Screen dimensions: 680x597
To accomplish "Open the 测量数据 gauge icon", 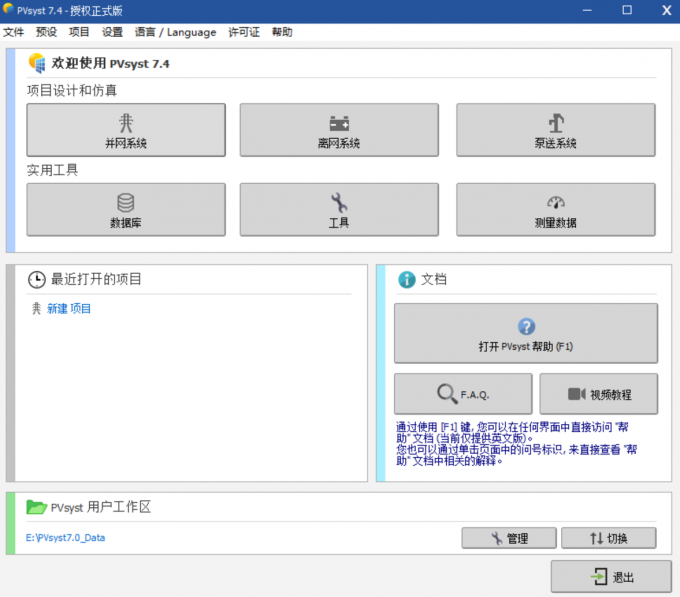I will [556, 203].
